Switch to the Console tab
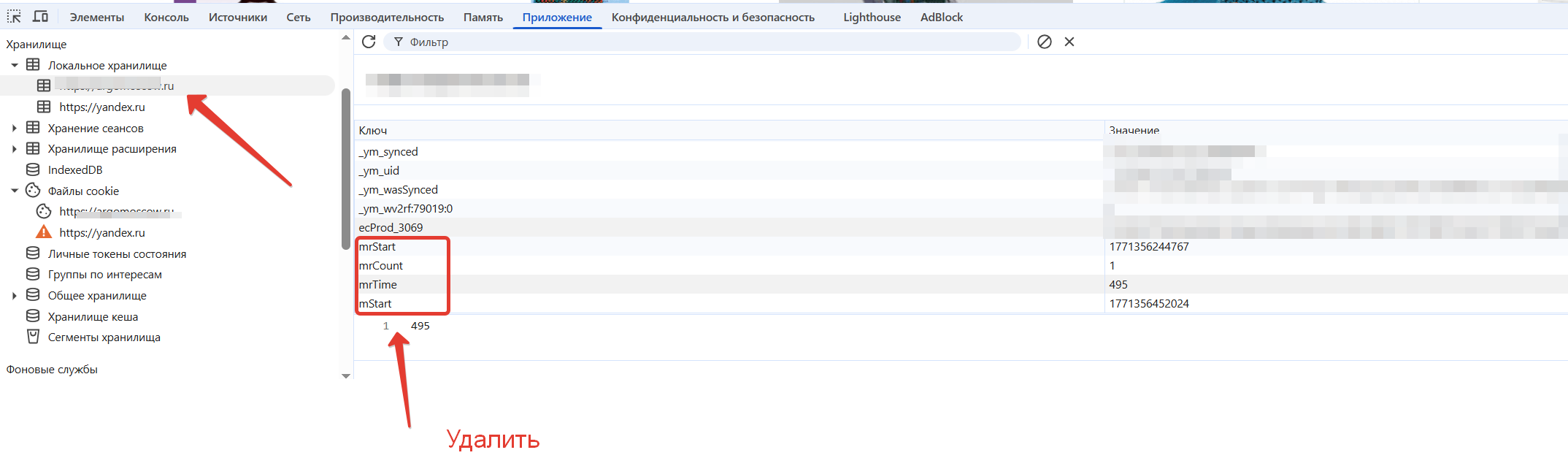This screenshot has height=458, width=1568. [x=166, y=17]
